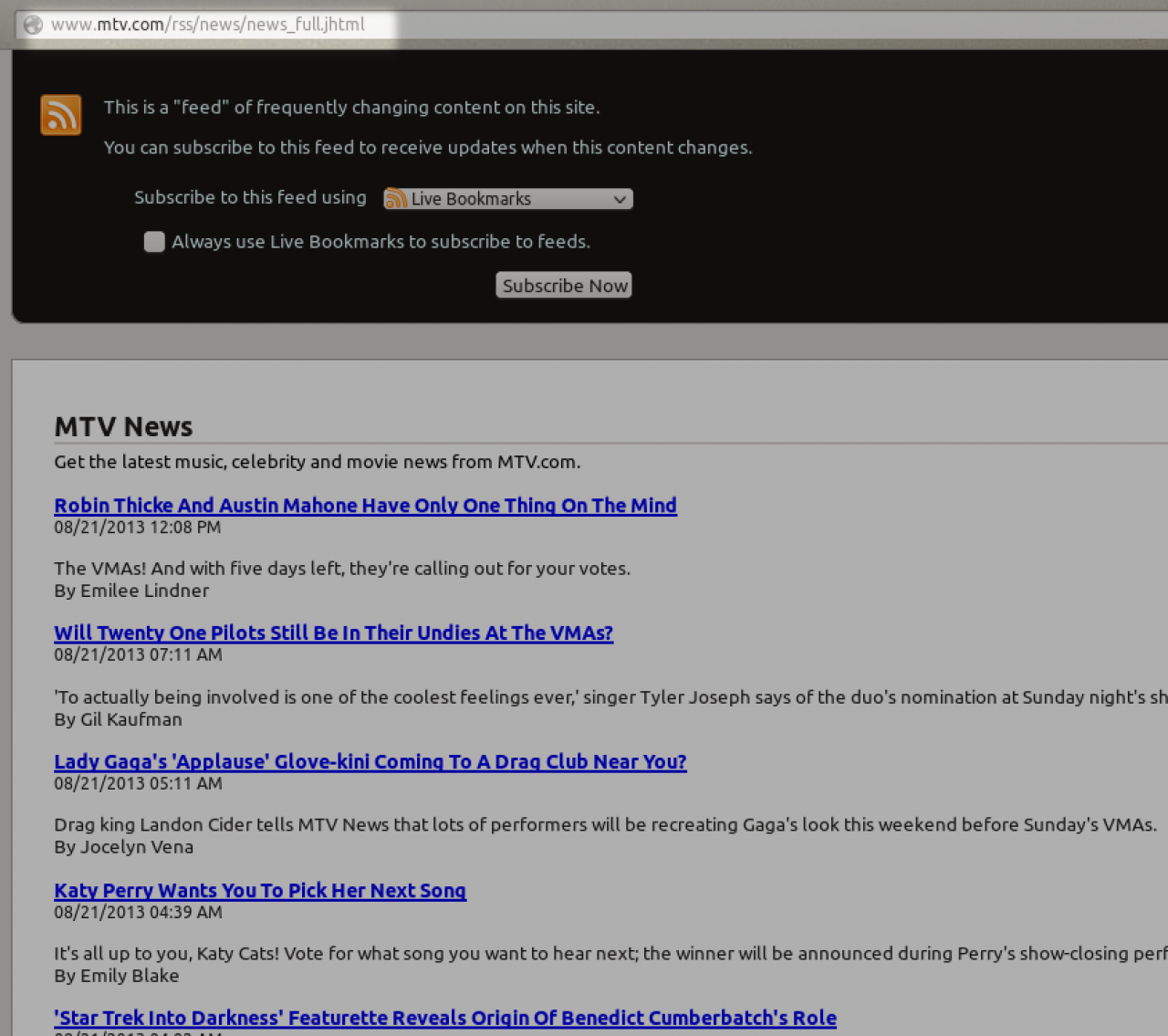This screenshot has width=1168, height=1036.
Task: Click 'You can subscribe to this feed' text
Action: 428,148
